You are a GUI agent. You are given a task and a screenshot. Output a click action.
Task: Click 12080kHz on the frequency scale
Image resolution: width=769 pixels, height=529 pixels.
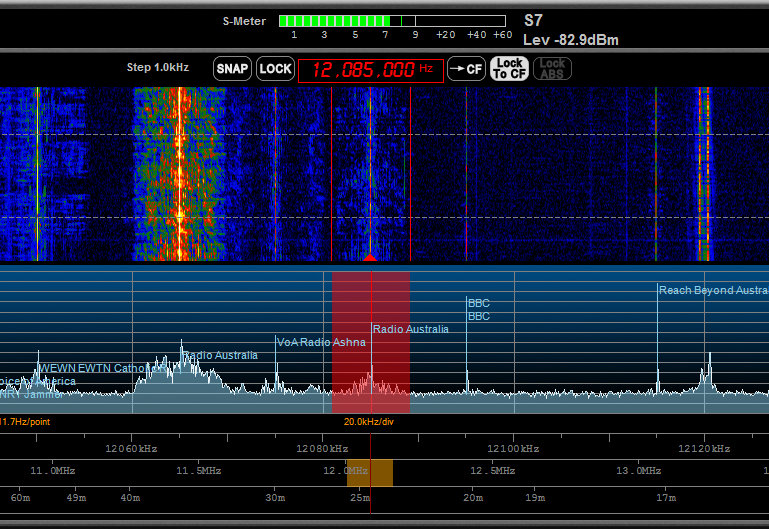pyautogui.click(x=322, y=449)
